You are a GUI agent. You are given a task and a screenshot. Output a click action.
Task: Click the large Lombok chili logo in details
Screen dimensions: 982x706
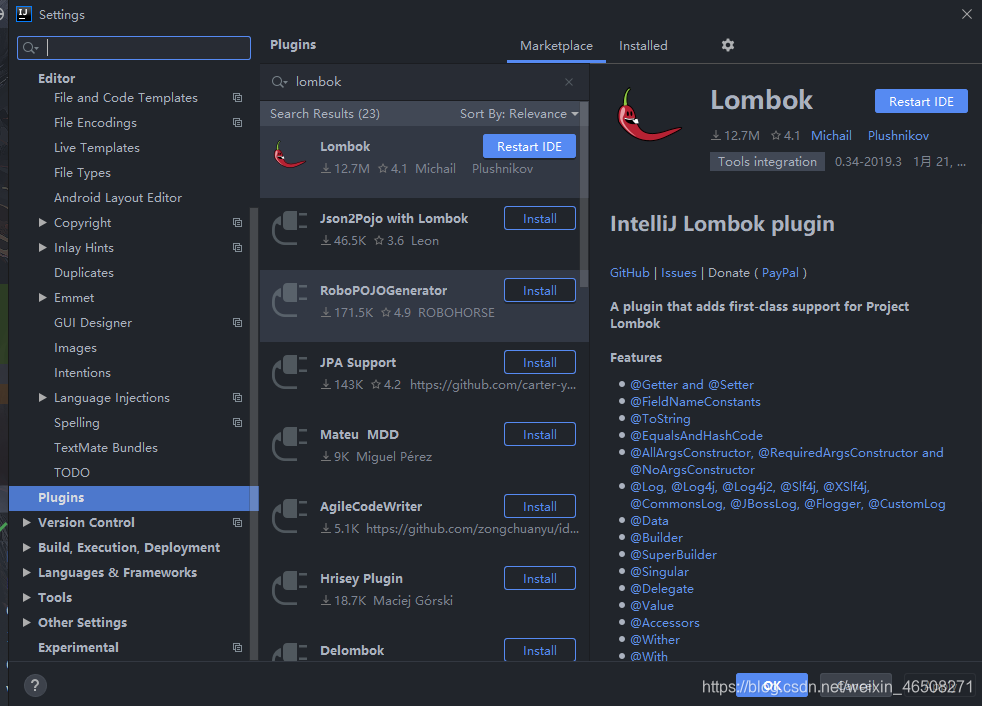pos(648,115)
